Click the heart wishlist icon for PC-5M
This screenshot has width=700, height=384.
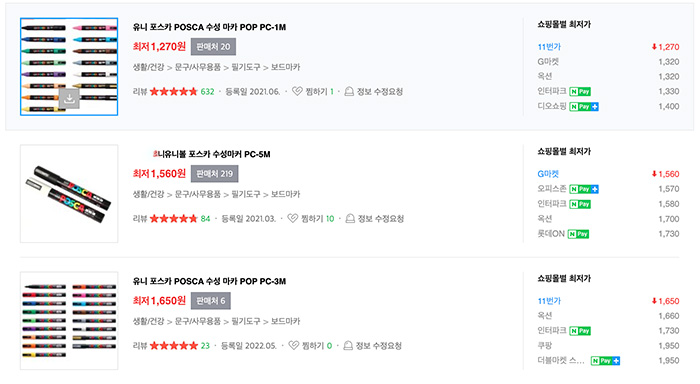point(292,218)
